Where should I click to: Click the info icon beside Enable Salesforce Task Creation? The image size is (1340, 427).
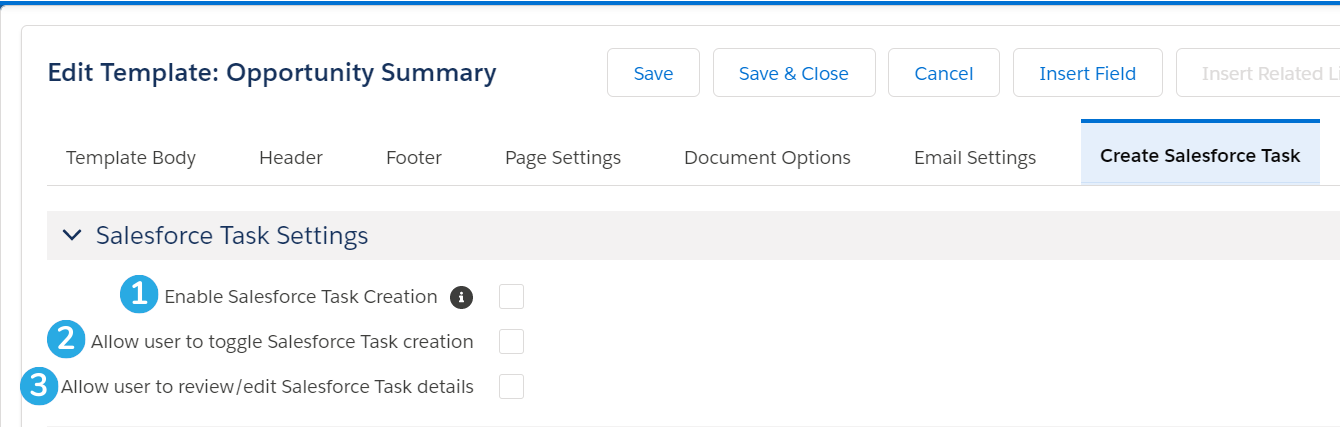(461, 297)
